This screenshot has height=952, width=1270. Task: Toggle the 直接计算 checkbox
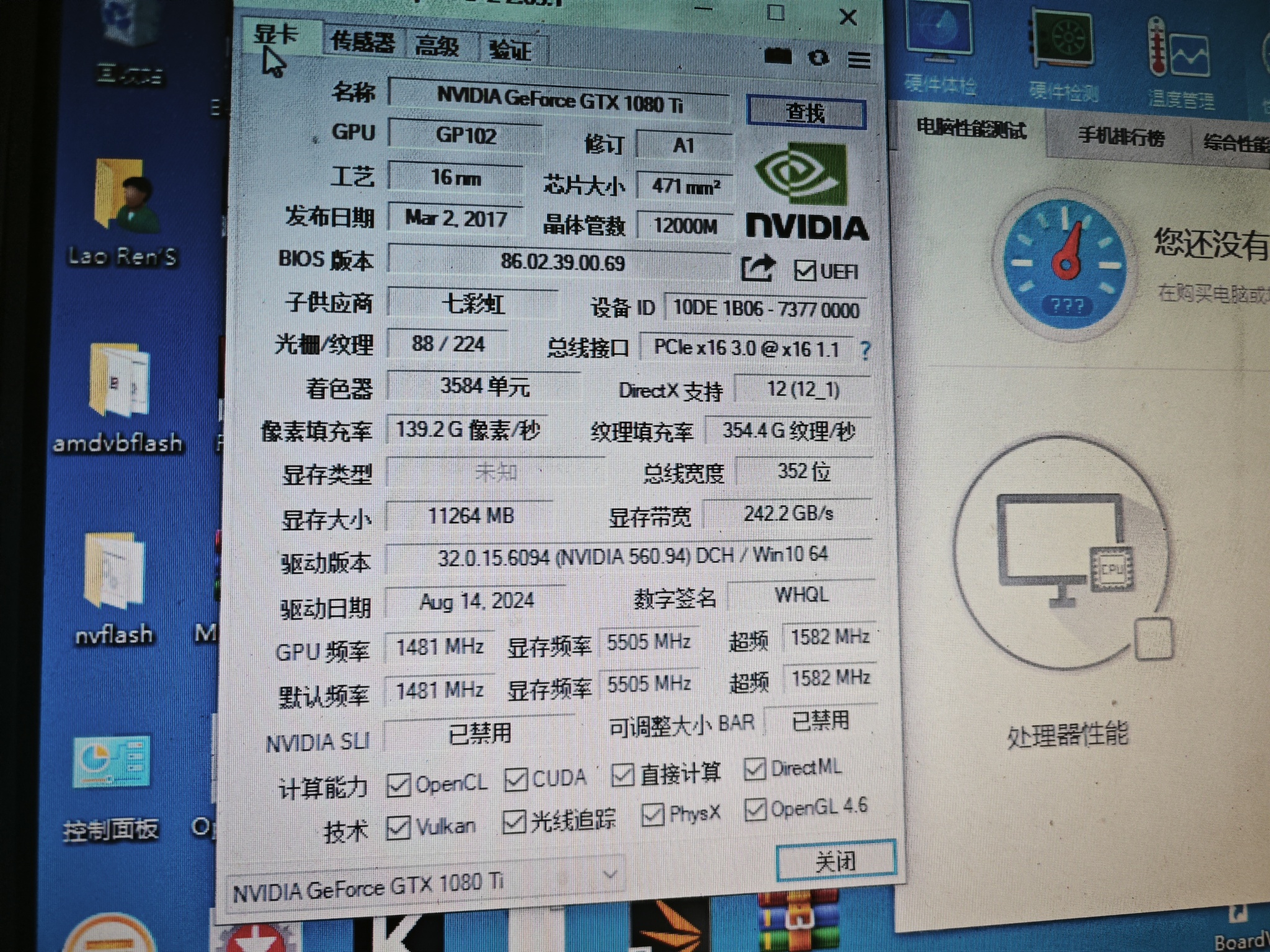[x=623, y=774]
